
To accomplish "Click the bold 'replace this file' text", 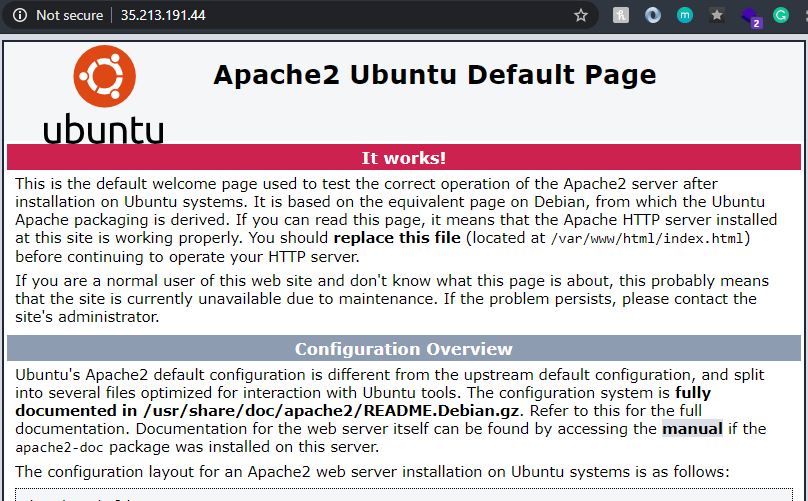I will coord(397,238).
